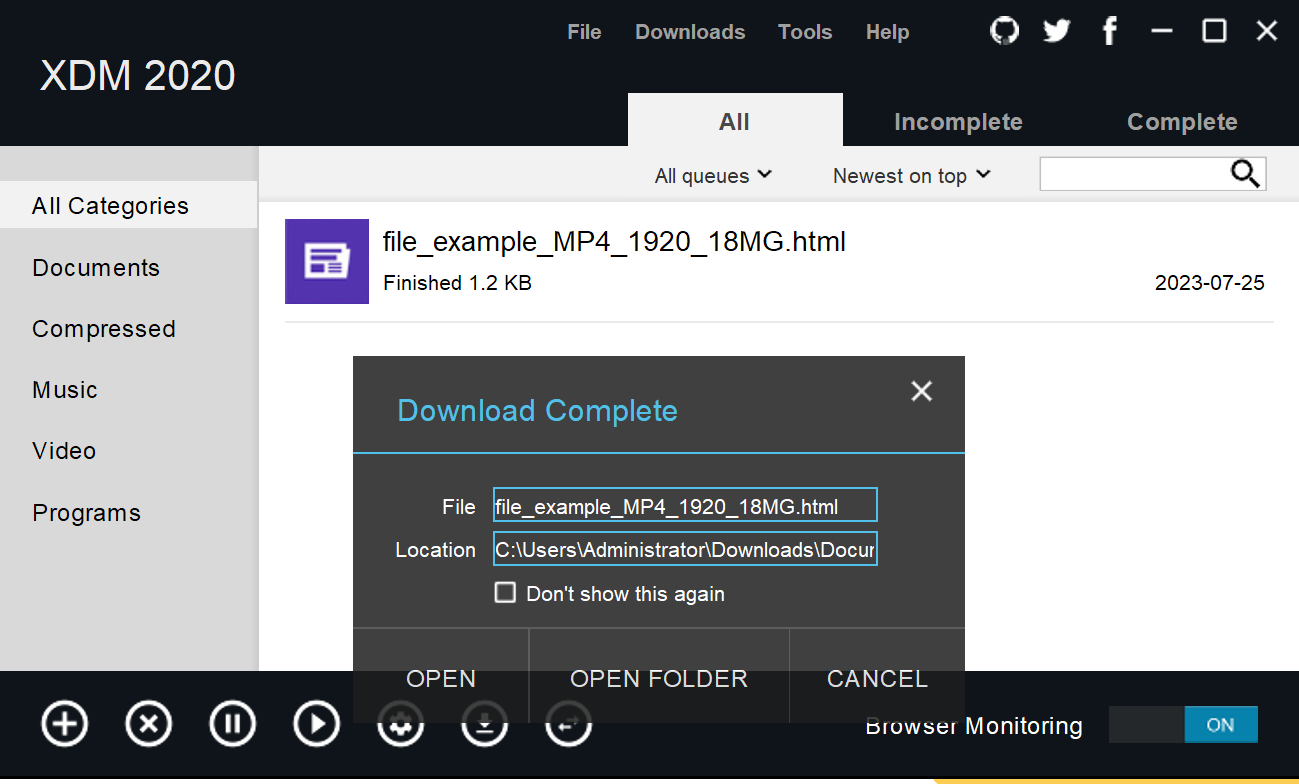Image resolution: width=1299 pixels, height=784 pixels.
Task: Click the batch download icon
Action: [484, 723]
